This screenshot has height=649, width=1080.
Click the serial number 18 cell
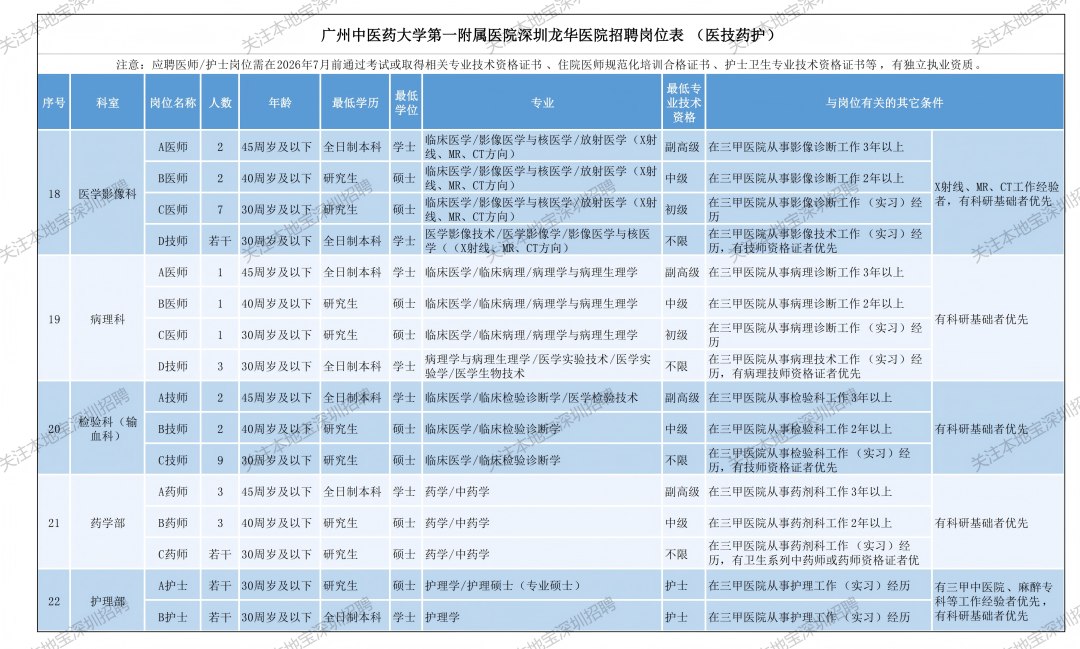(54, 194)
